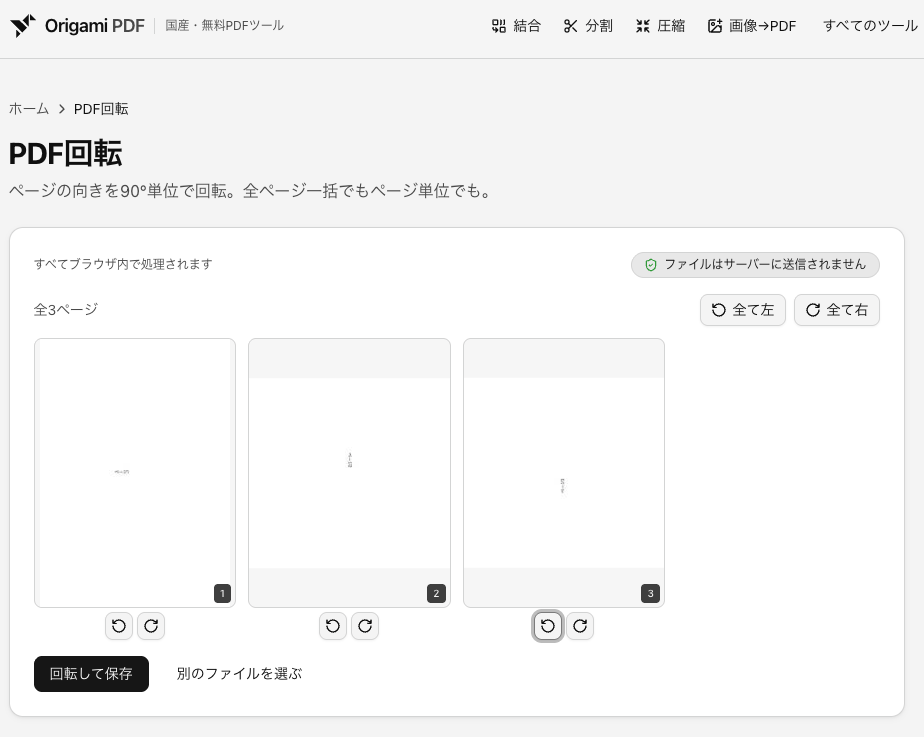Rotate page 2 clockwise
The image size is (924, 737).
[365, 626]
